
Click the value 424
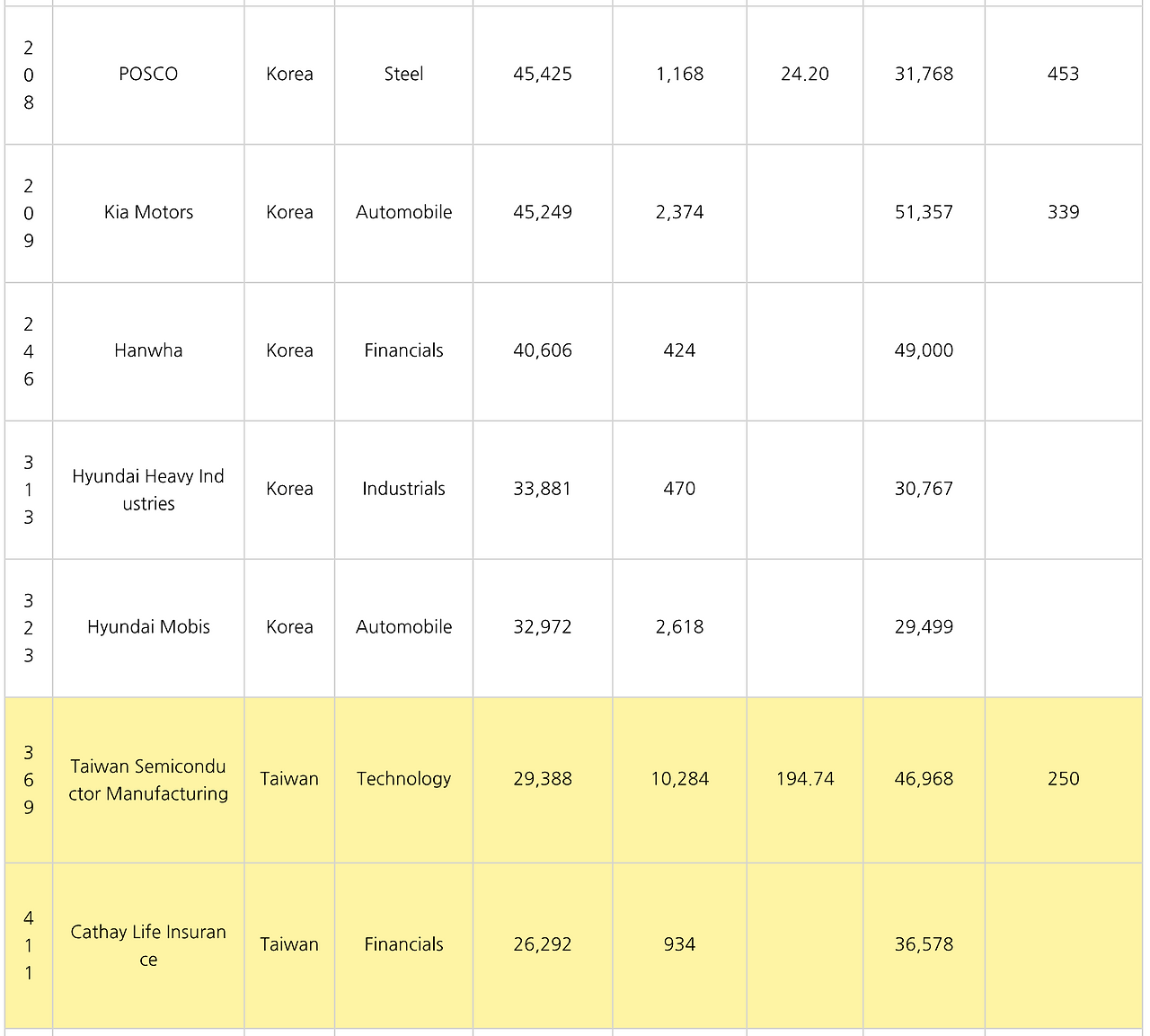[679, 351]
